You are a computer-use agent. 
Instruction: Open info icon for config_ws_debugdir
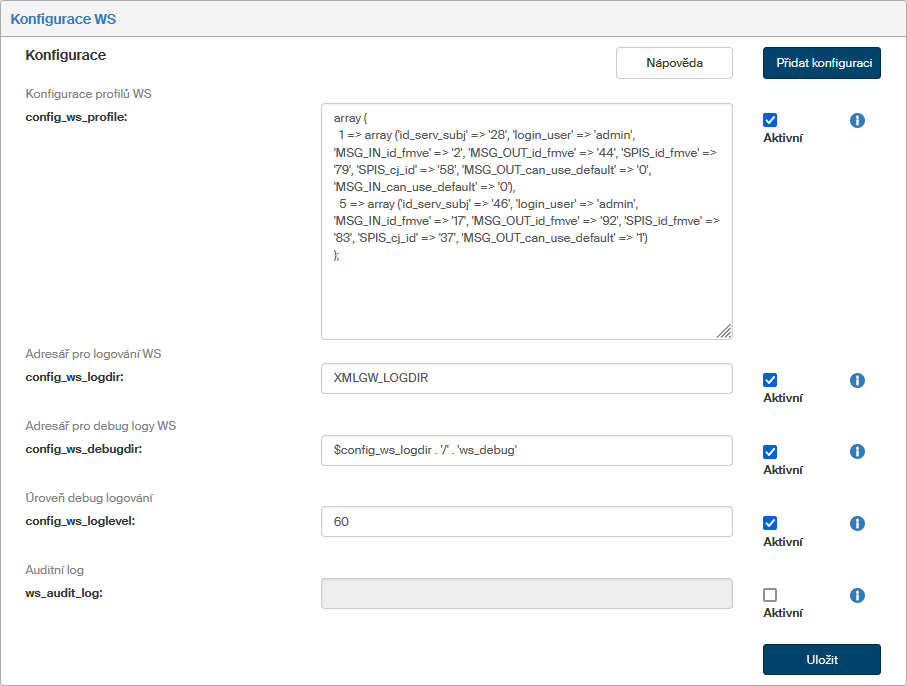click(857, 452)
